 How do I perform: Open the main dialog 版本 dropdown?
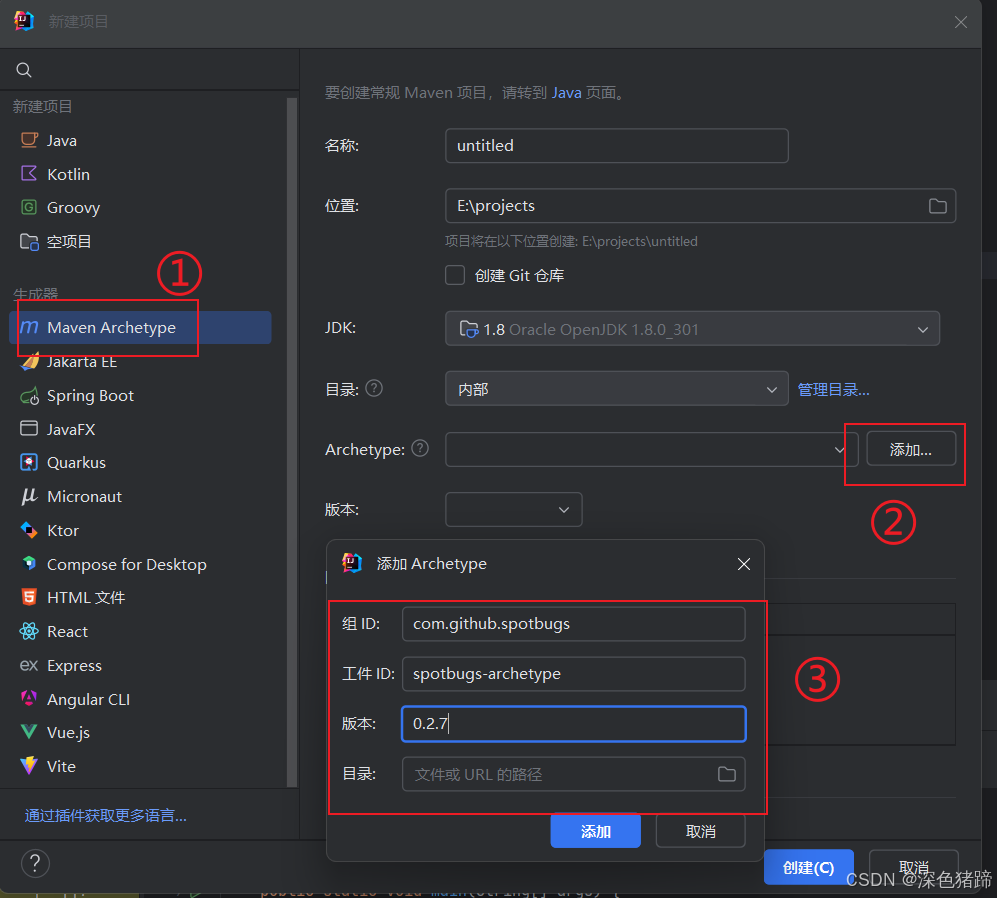tap(514, 509)
